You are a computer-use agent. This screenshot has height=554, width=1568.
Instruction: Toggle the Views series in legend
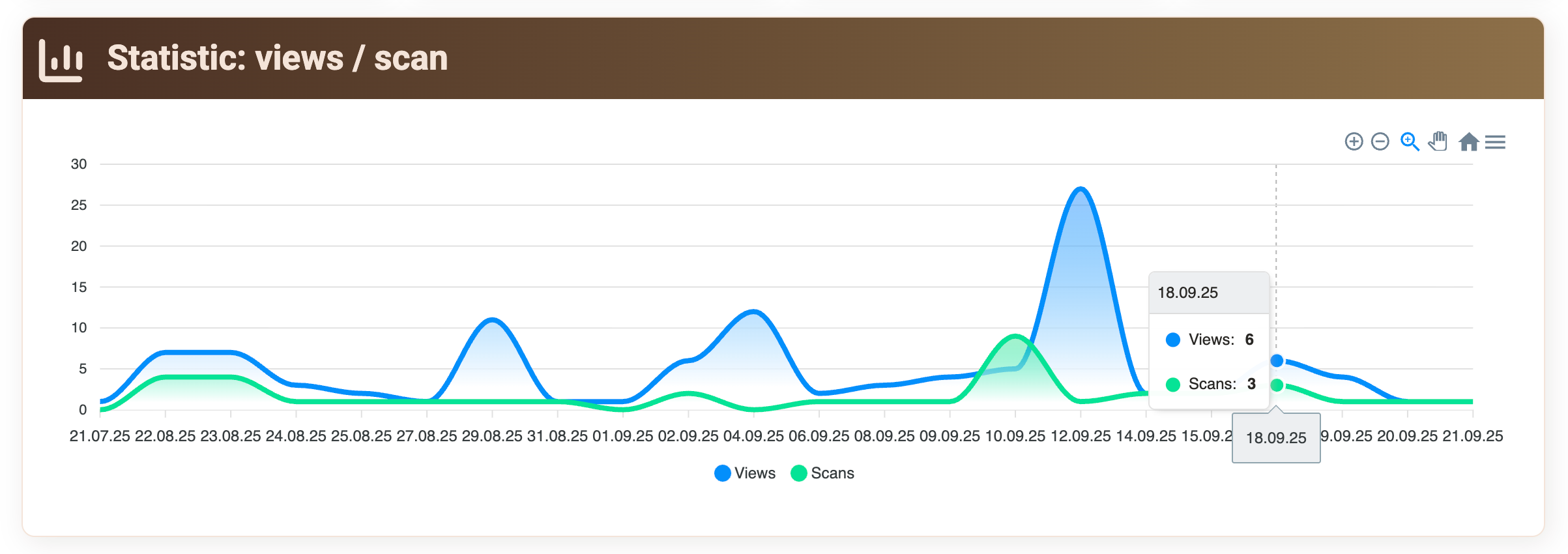tap(745, 473)
